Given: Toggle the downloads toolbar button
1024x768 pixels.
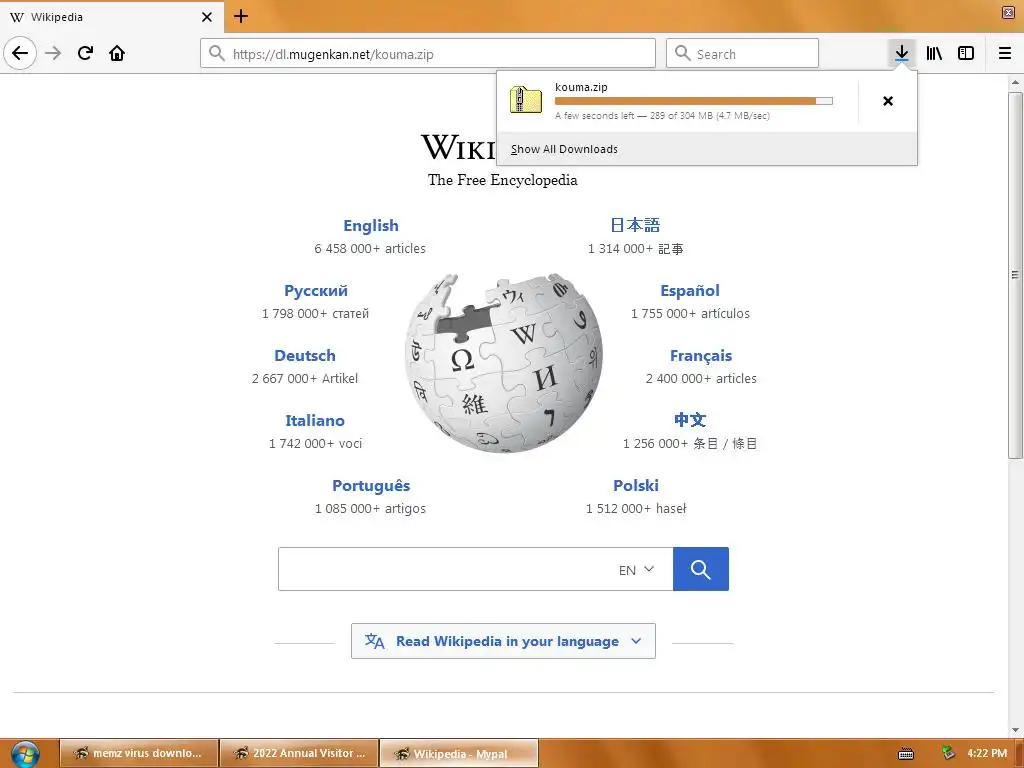Looking at the screenshot, I should point(902,53).
